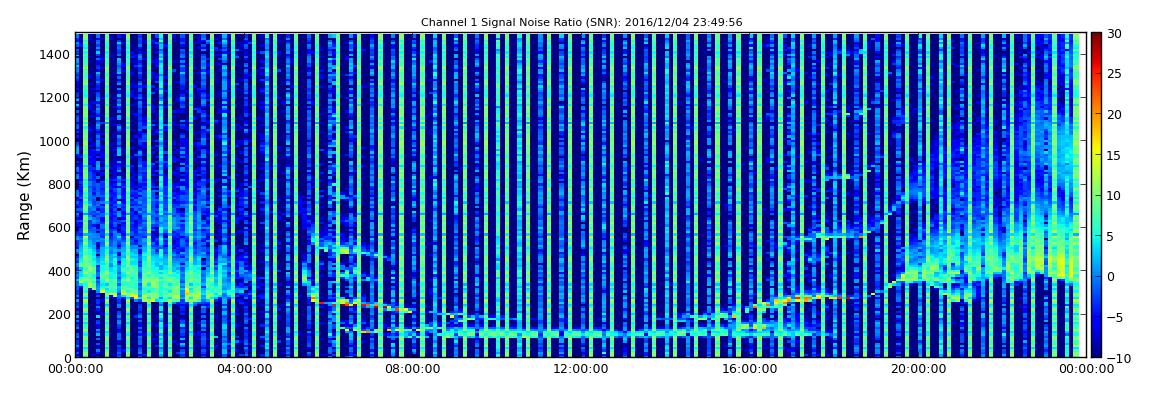Click the colorbar 10 value label
Image resolution: width=1150 pixels, height=407 pixels.
pyautogui.click(x=1115, y=195)
